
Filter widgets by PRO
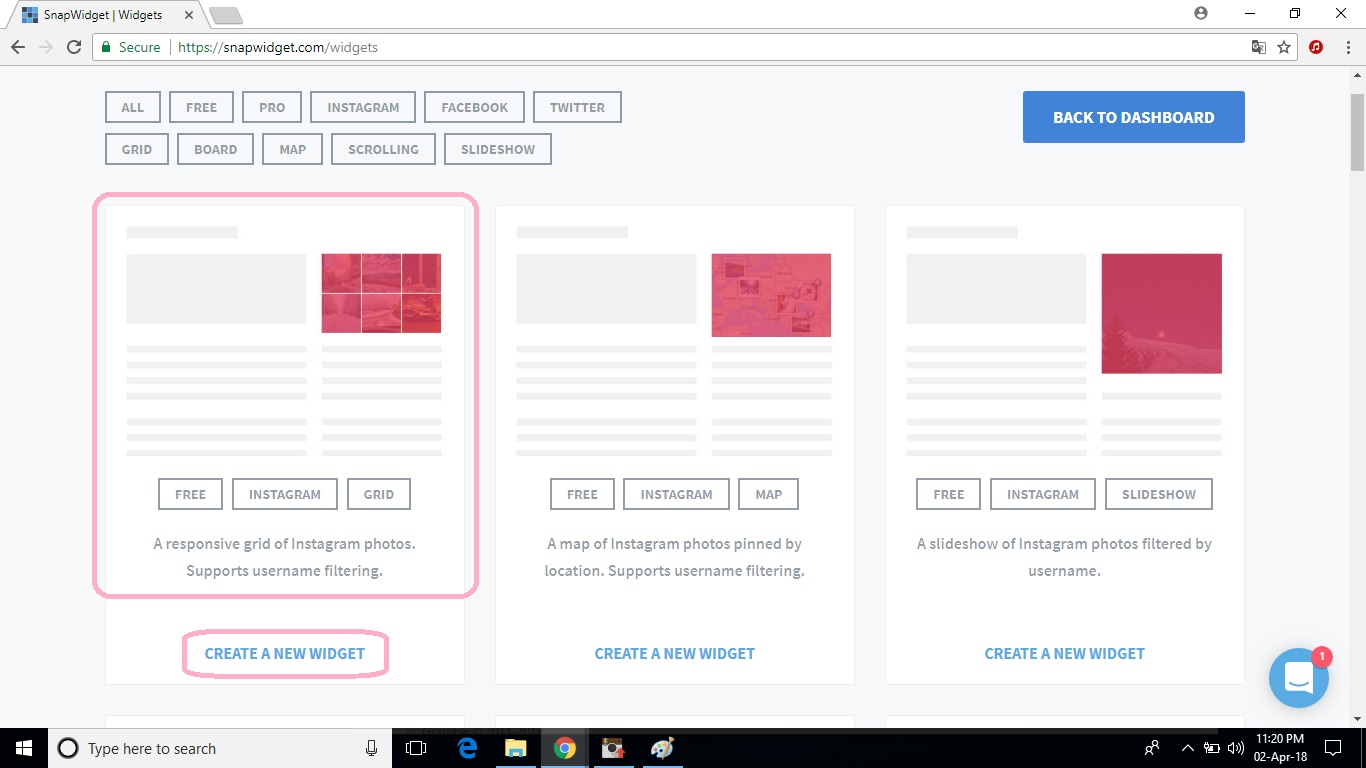(272, 107)
